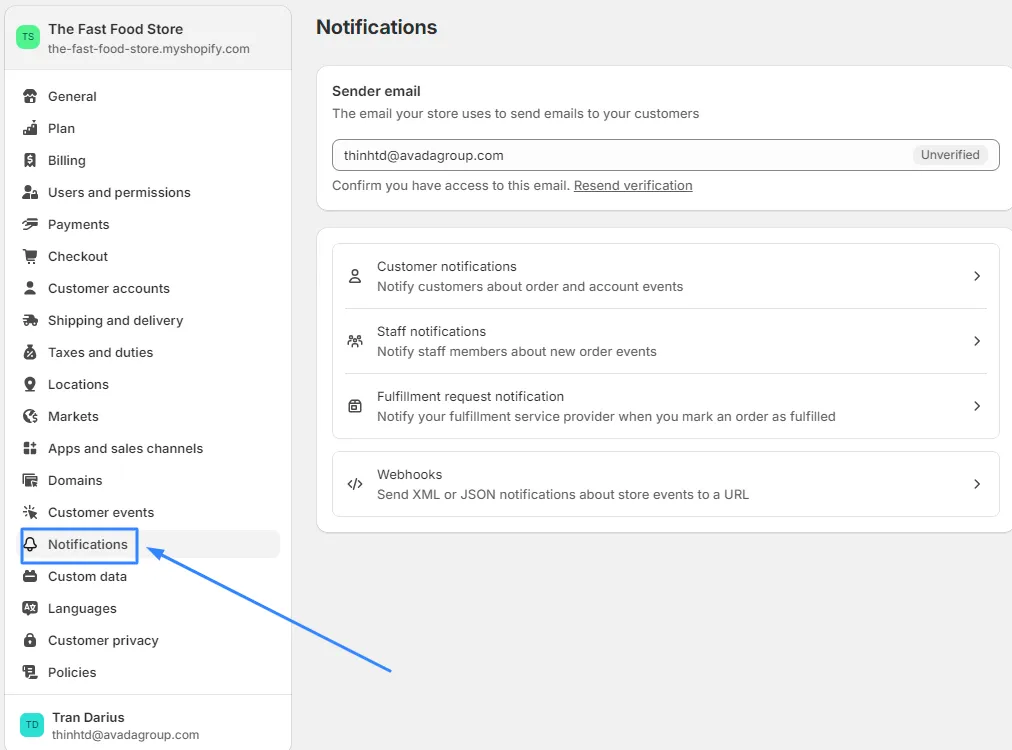Image resolution: width=1012 pixels, height=750 pixels.
Task: Click the Fulfillment request notification box icon
Action: [x=355, y=406]
